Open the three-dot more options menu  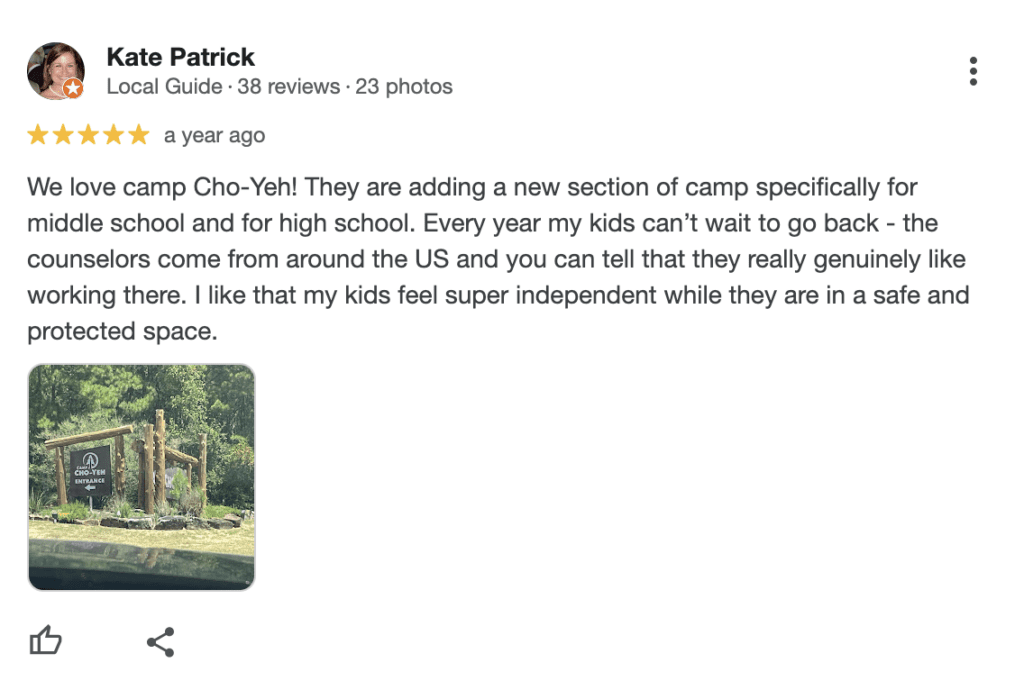coord(973,71)
